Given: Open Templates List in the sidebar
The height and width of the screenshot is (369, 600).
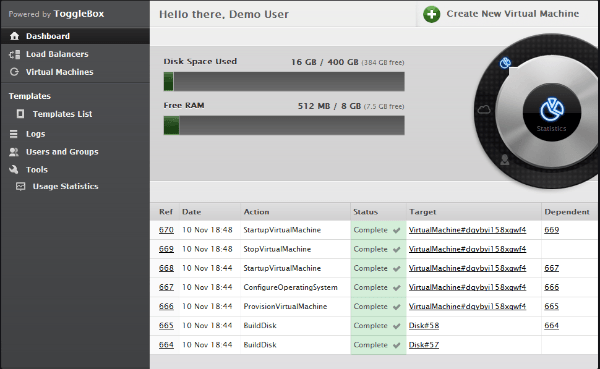Looking at the screenshot, I should (x=62, y=114).
